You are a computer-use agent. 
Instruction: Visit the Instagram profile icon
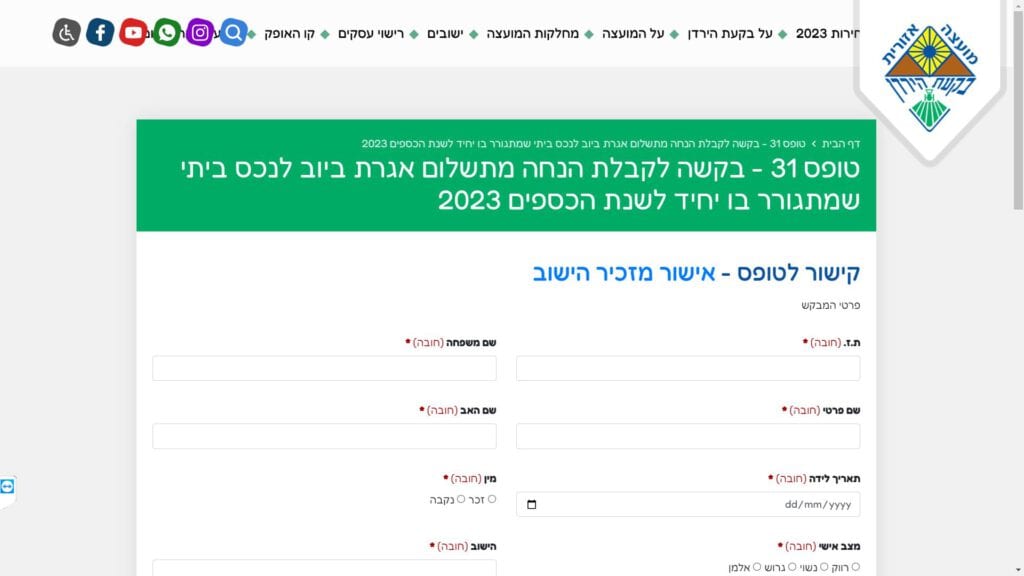tap(200, 33)
